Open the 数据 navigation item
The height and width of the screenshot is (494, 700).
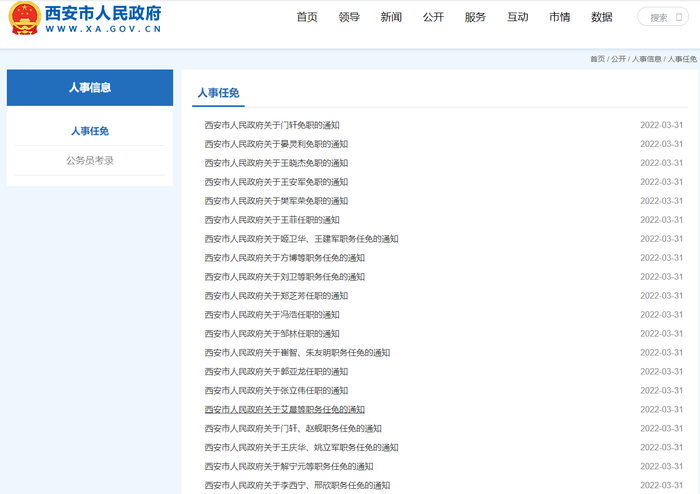(601, 17)
